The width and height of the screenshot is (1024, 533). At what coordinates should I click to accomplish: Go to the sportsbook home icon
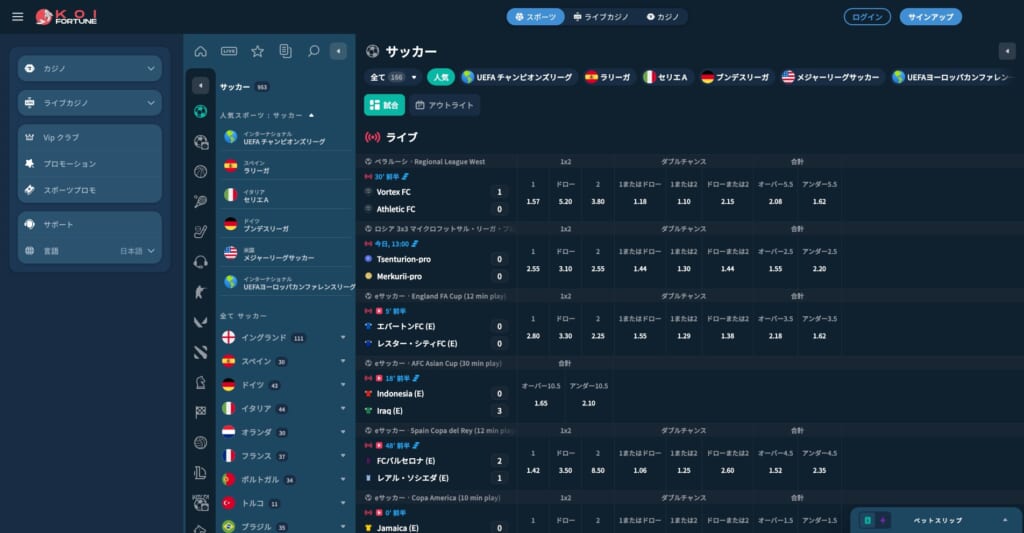tap(200, 51)
